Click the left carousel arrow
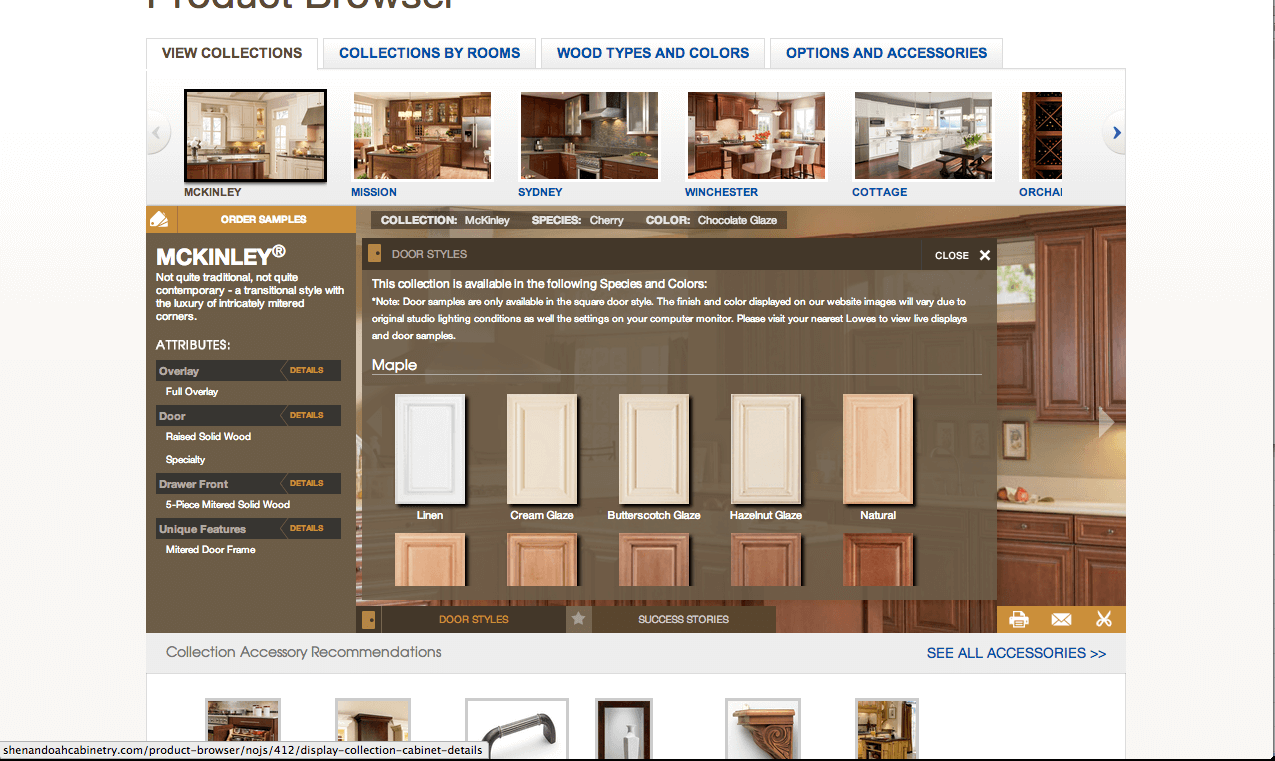 (158, 131)
